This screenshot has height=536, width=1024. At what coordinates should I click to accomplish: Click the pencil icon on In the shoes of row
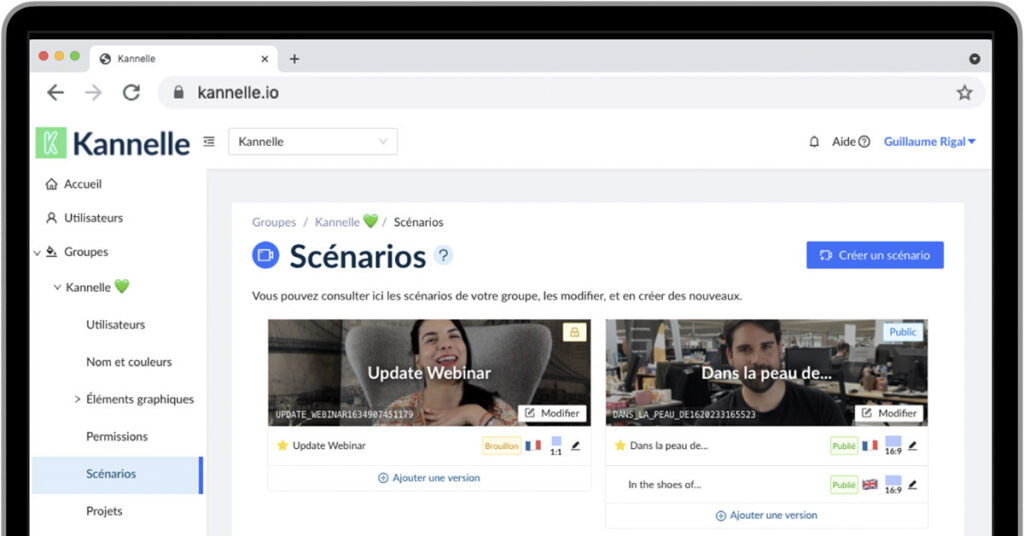(x=912, y=485)
